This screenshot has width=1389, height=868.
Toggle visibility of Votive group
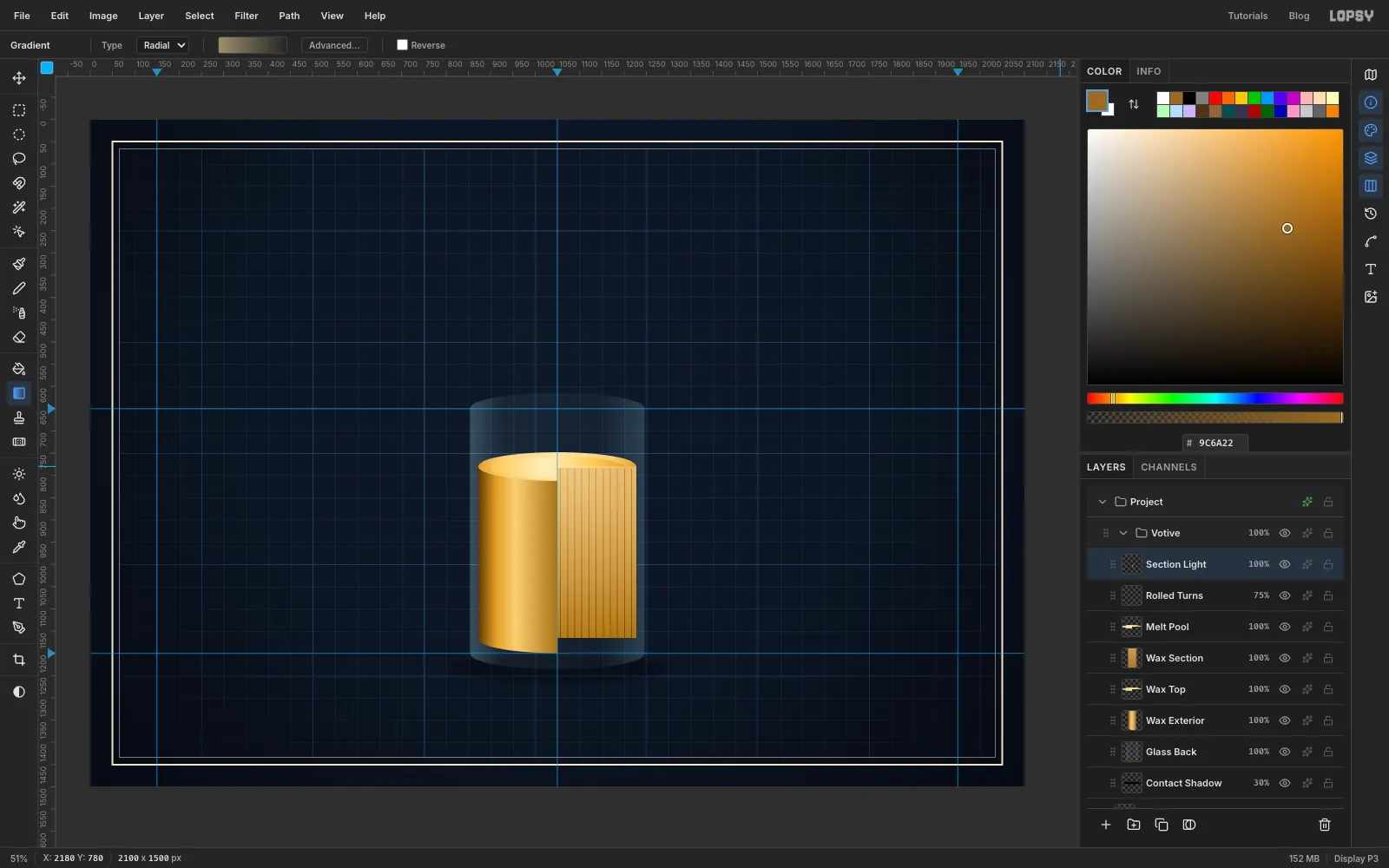(1285, 533)
